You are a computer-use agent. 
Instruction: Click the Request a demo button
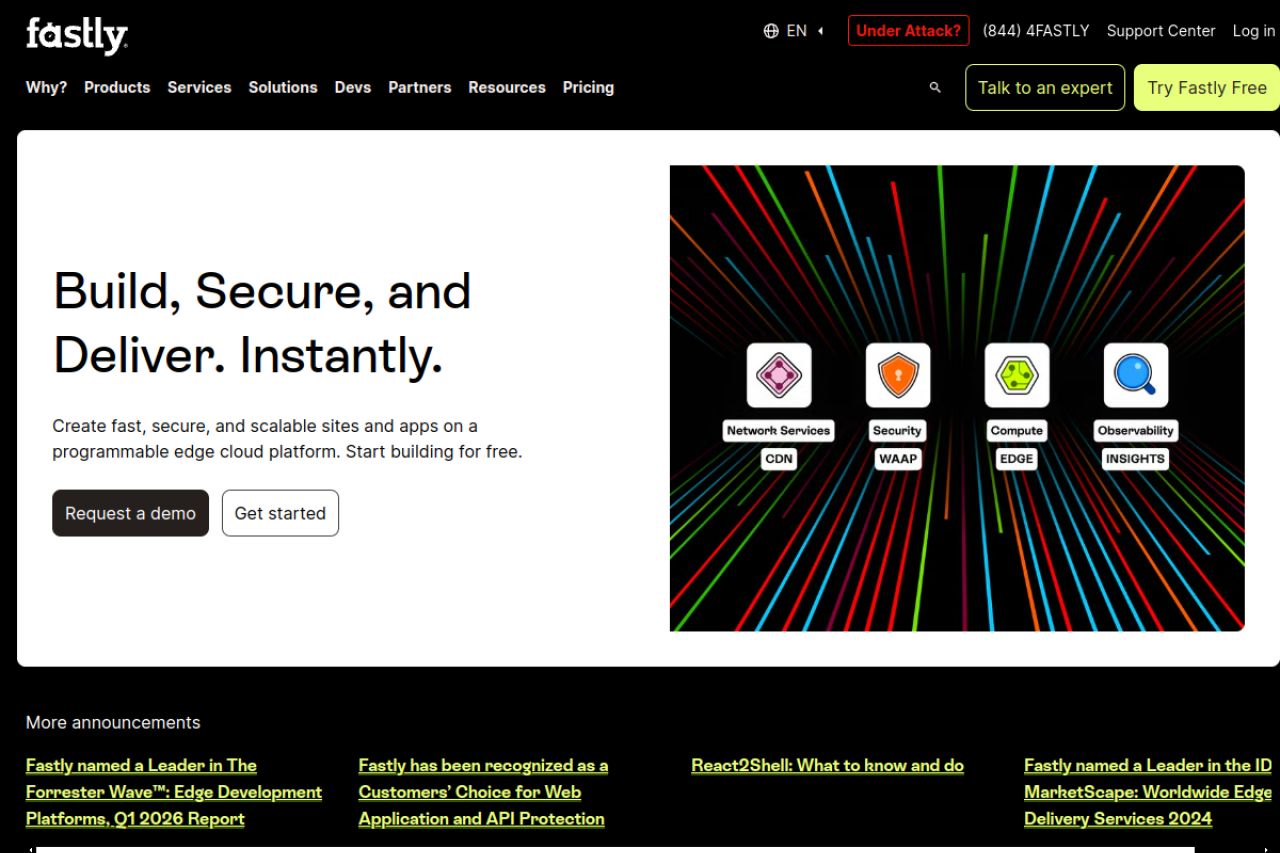click(x=130, y=513)
